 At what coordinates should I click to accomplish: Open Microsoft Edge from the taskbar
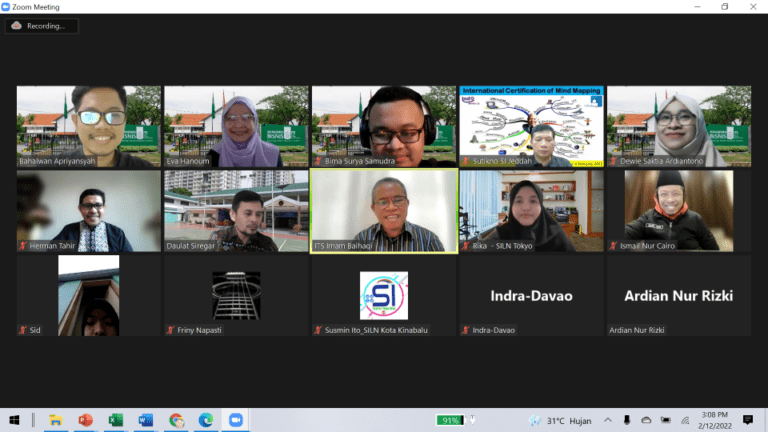[206, 420]
